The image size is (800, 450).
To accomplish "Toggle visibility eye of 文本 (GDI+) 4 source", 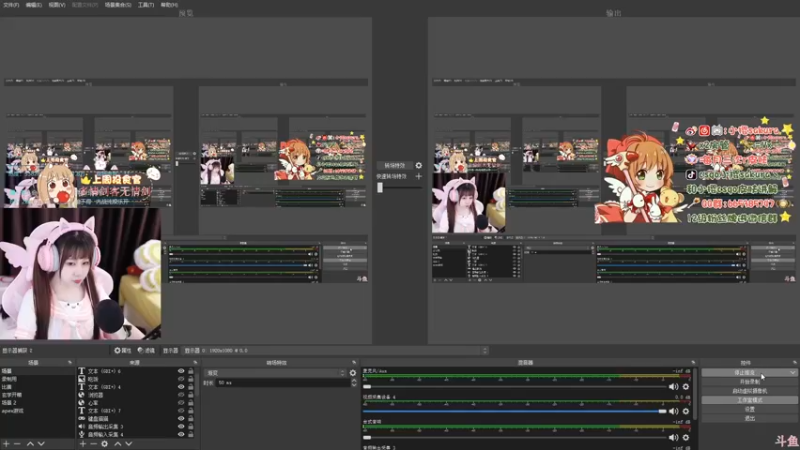I will (181, 387).
